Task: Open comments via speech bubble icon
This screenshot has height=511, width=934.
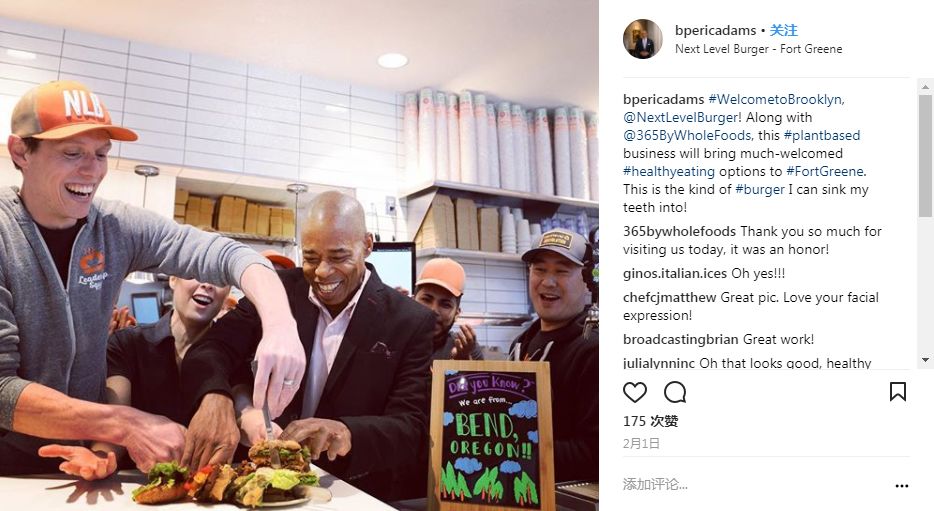Action: pyautogui.click(x=675, y=392)
